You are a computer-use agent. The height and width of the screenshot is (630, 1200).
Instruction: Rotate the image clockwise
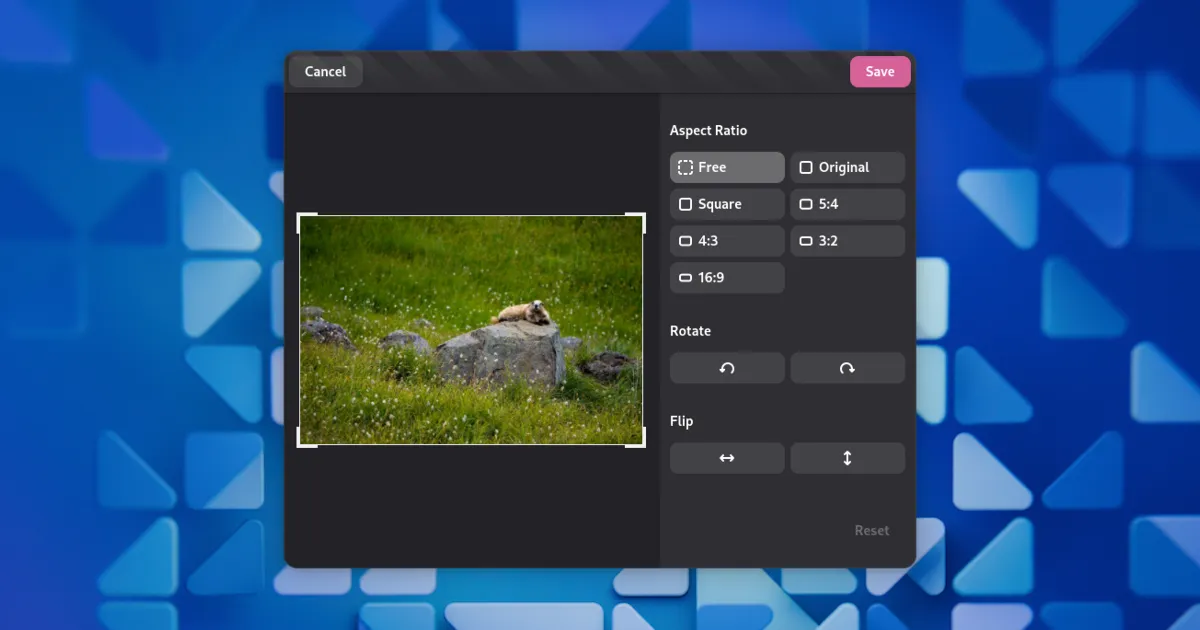pyautogui.click(x=847, y=368)
